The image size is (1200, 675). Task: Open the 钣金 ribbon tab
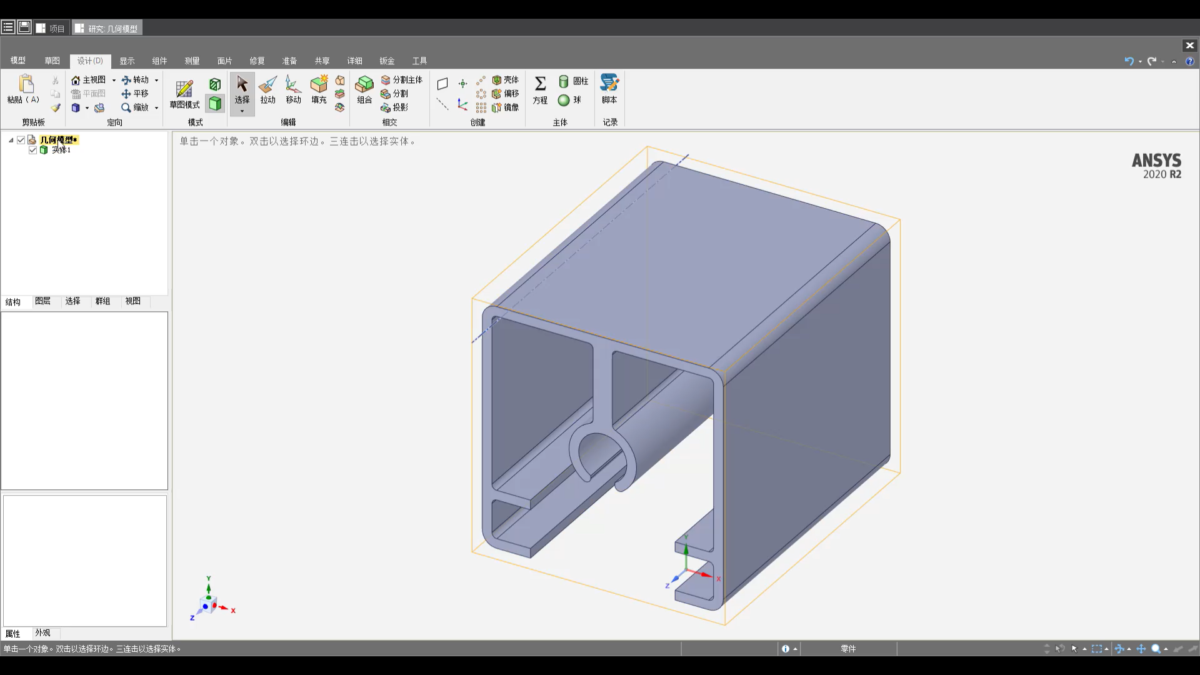tap(387, 61)
